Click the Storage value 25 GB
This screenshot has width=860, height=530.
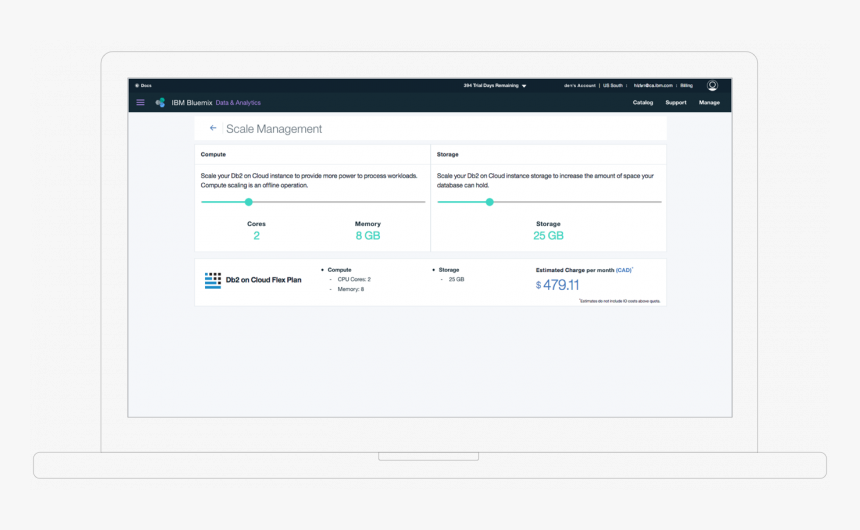pyautogui.click(x=548, y=236)
